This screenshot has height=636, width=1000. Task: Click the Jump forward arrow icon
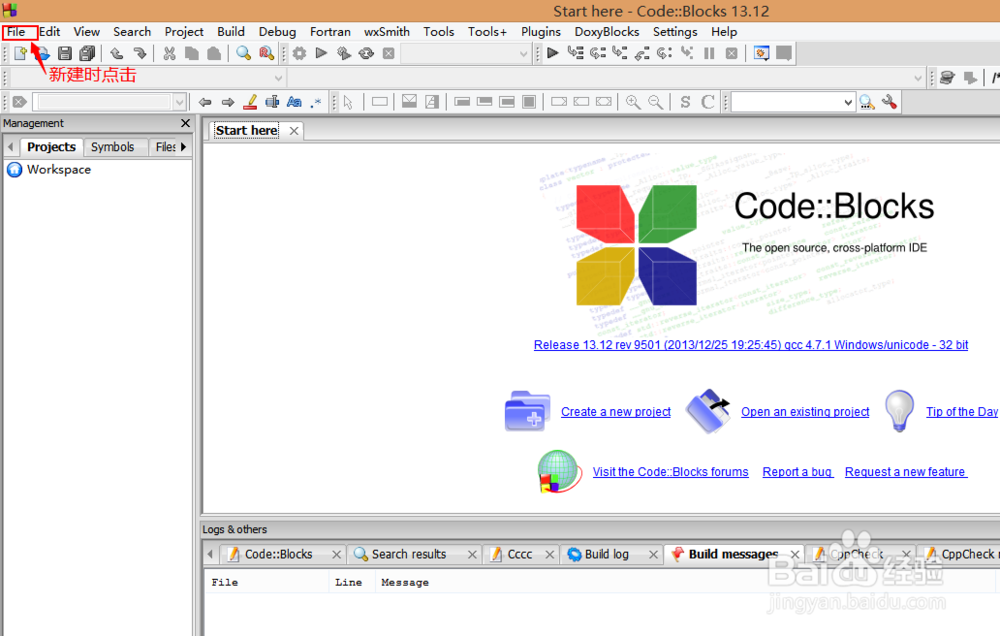click(x=228, y=102)
